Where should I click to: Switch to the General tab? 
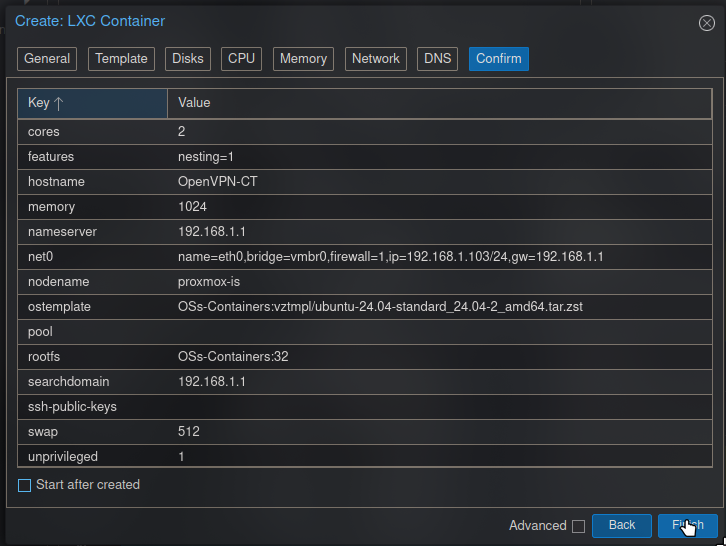click(47, 59)
